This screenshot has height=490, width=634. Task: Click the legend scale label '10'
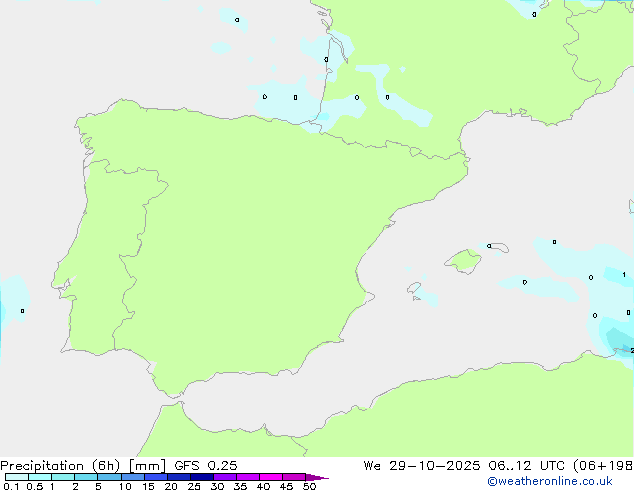pyautogui.click(x=125, y=486)
